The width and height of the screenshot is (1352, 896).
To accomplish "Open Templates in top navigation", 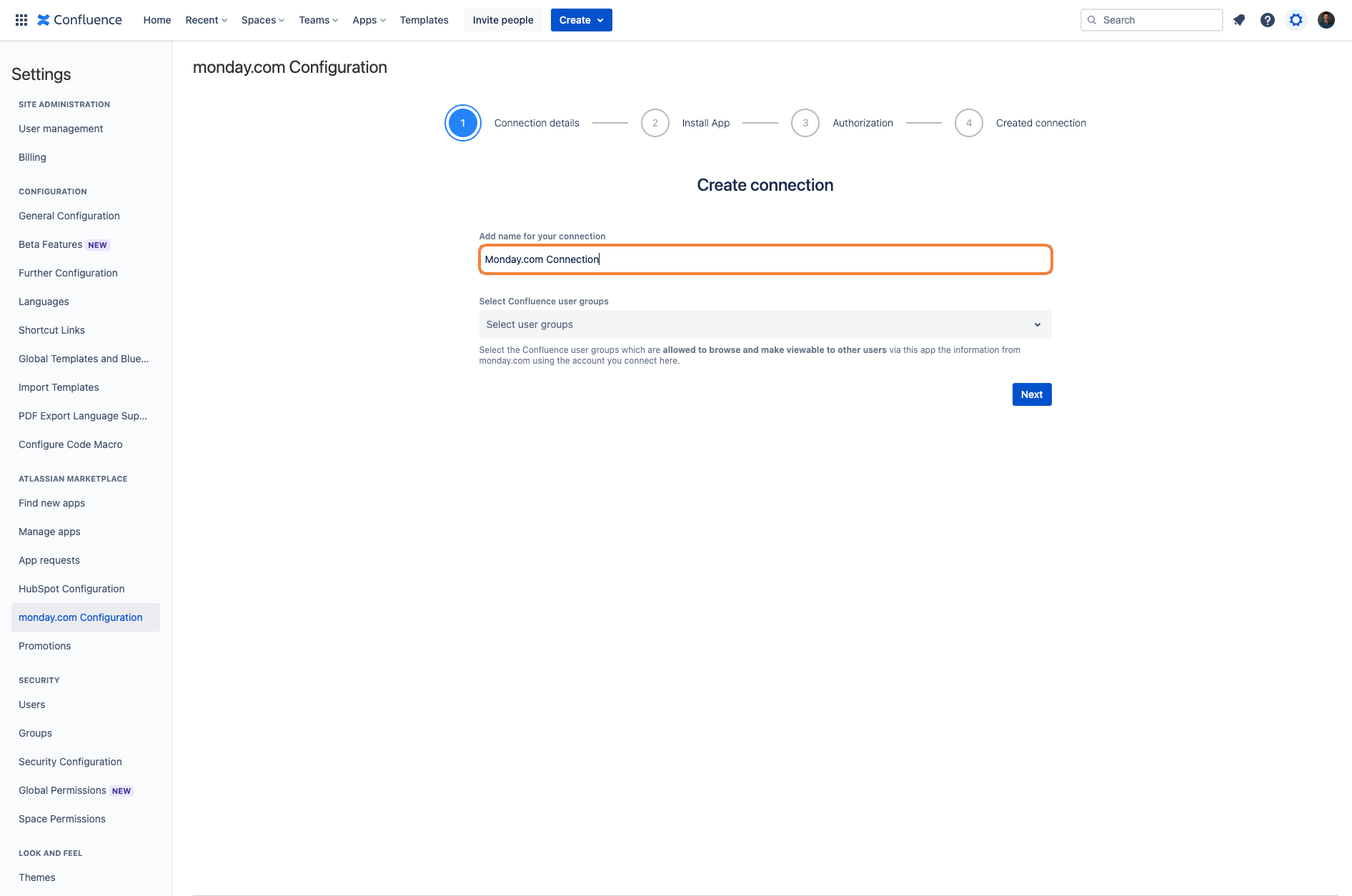I will tap(424, 20).
